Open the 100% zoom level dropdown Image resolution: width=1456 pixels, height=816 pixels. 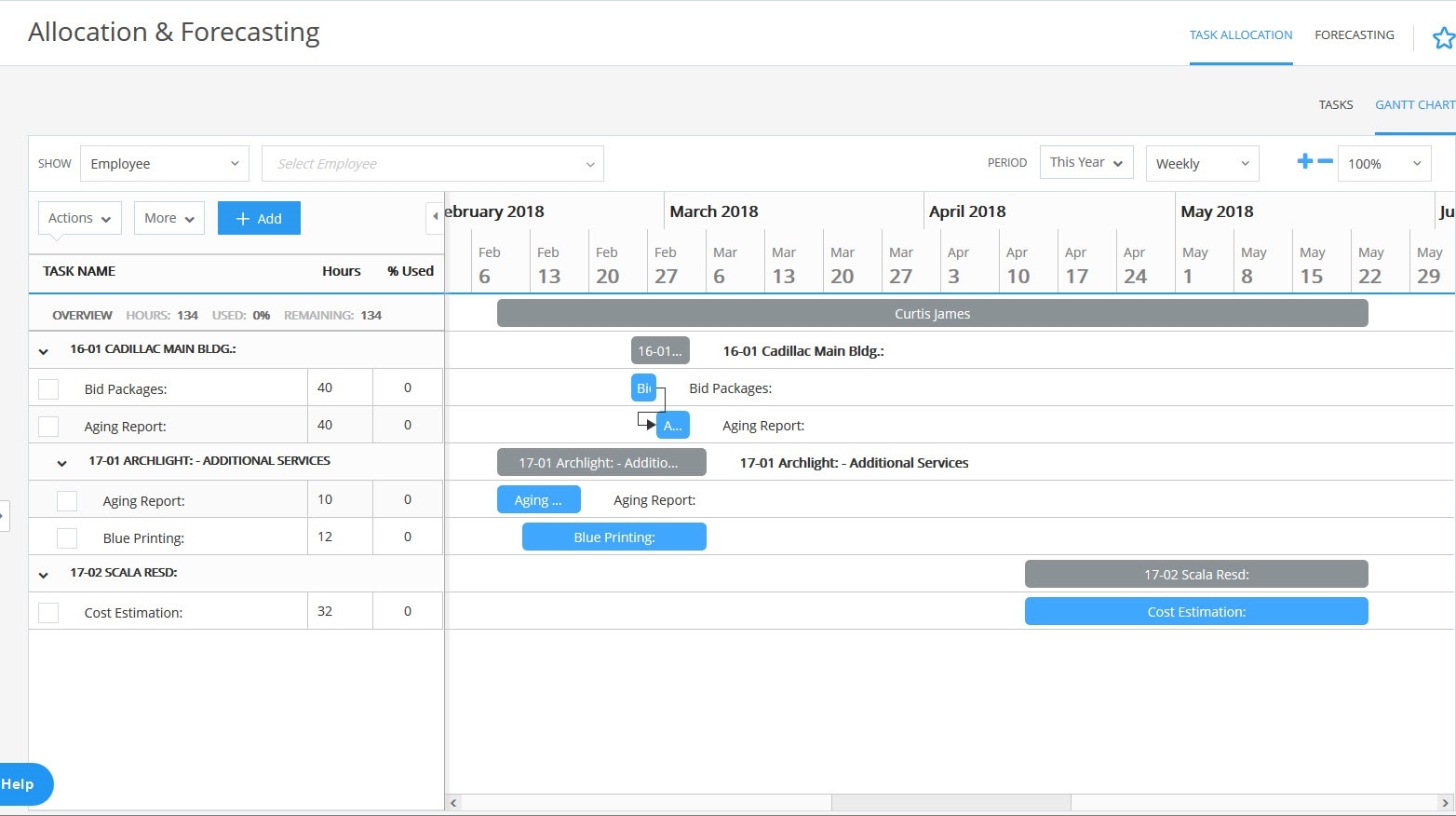1384,163
